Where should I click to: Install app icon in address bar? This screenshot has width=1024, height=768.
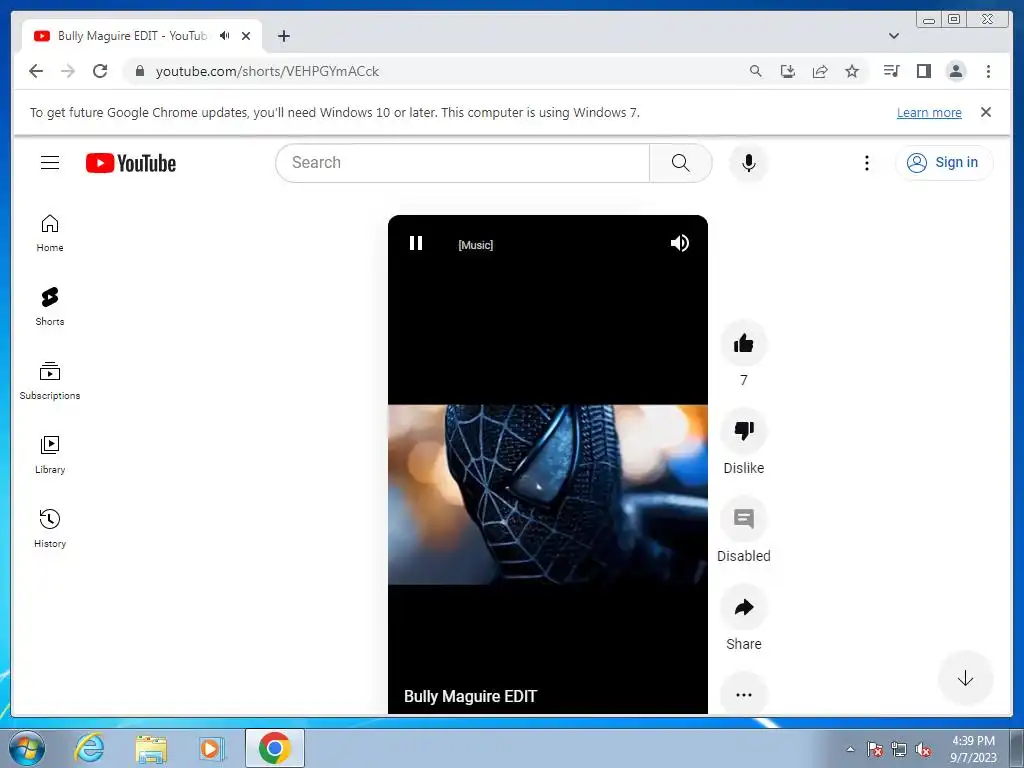point(788,71)
